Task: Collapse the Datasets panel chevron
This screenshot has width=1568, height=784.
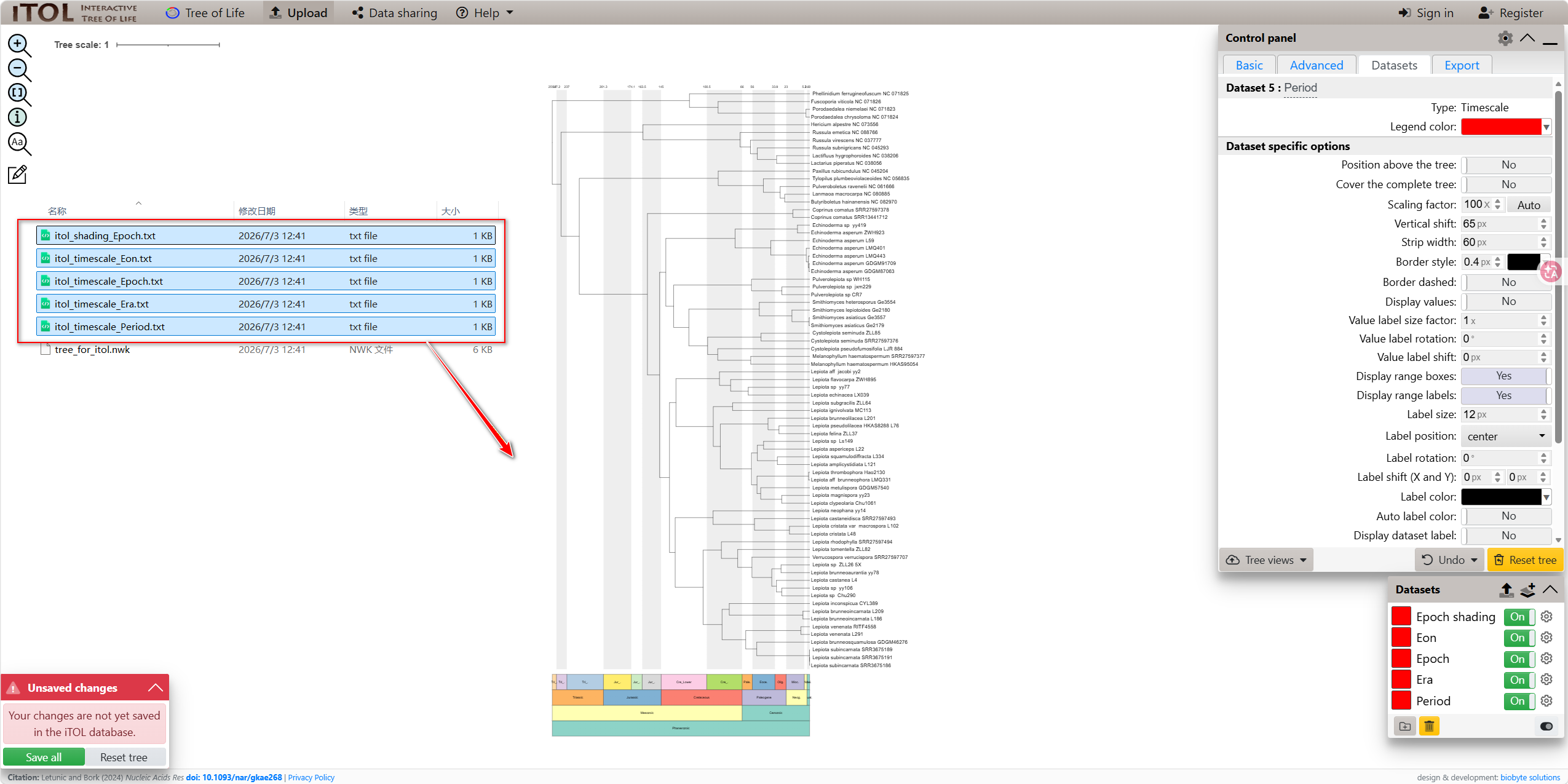Action: click(1550, 590)
